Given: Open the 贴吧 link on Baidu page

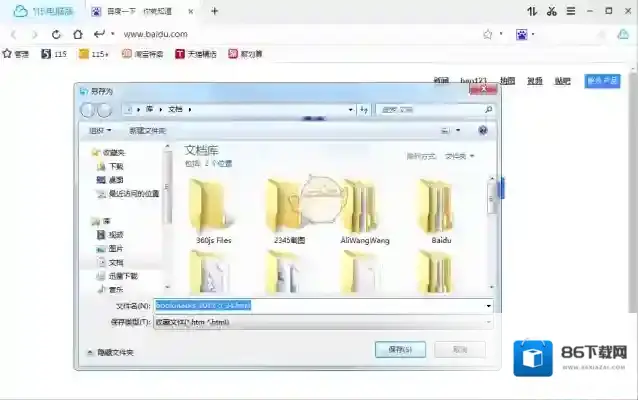Looking at the screenshot, I should click(562, 81).
